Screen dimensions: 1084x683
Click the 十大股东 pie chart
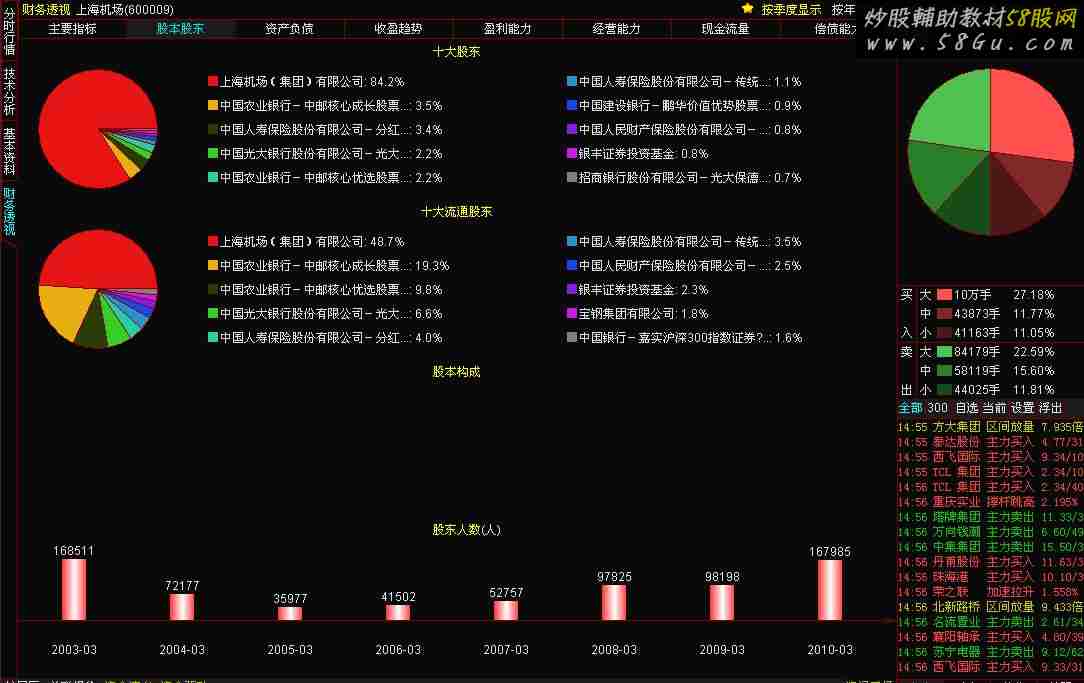[x=98, y=129]
